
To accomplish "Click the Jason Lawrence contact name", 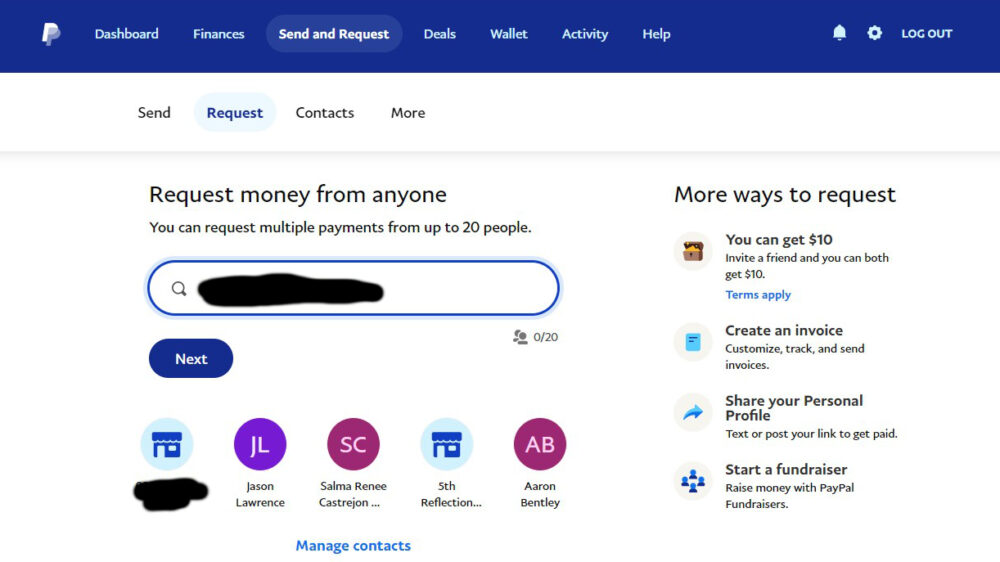I will [x=260, y=494].
